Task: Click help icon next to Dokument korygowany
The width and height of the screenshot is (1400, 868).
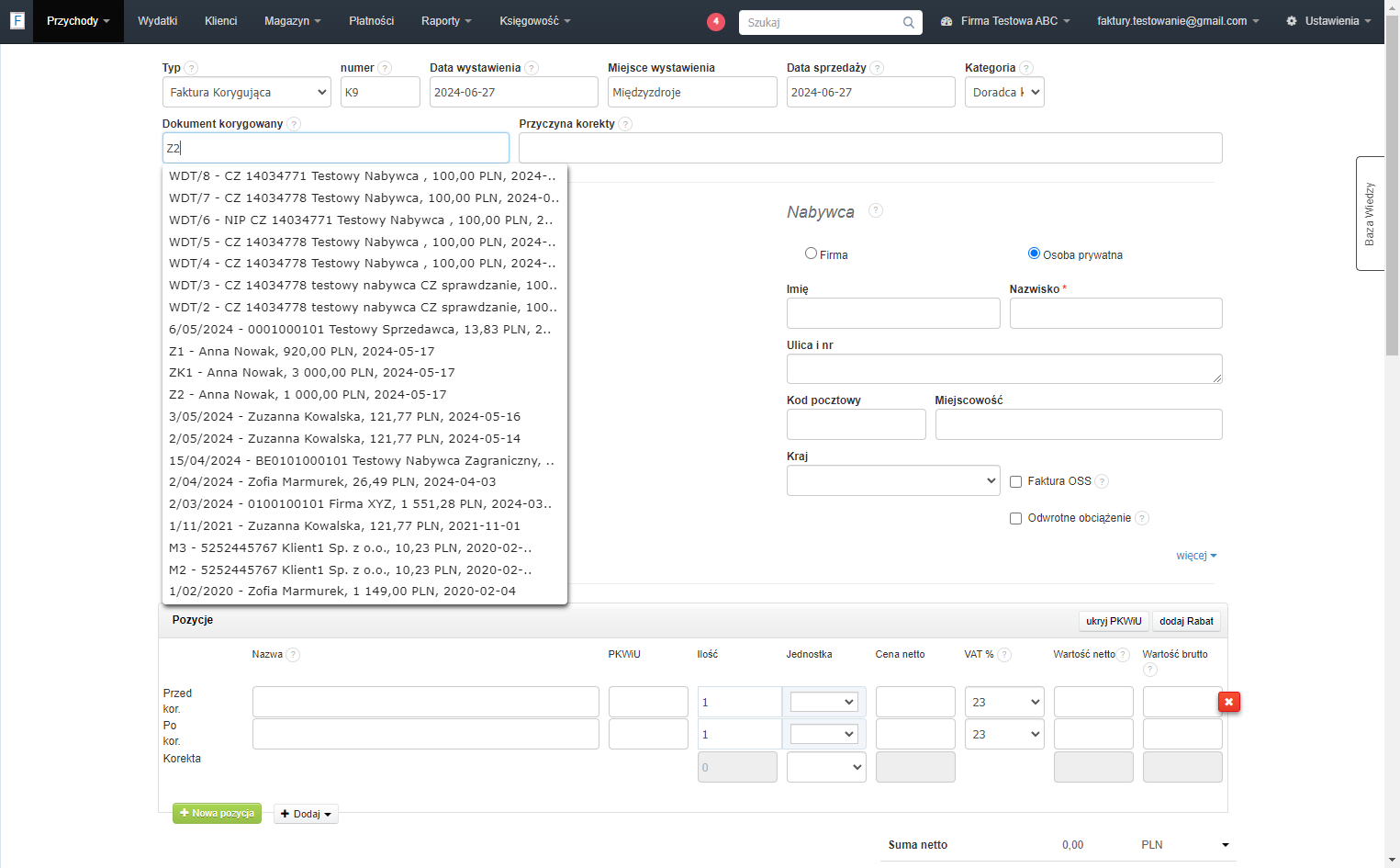Action: point(294,124)
